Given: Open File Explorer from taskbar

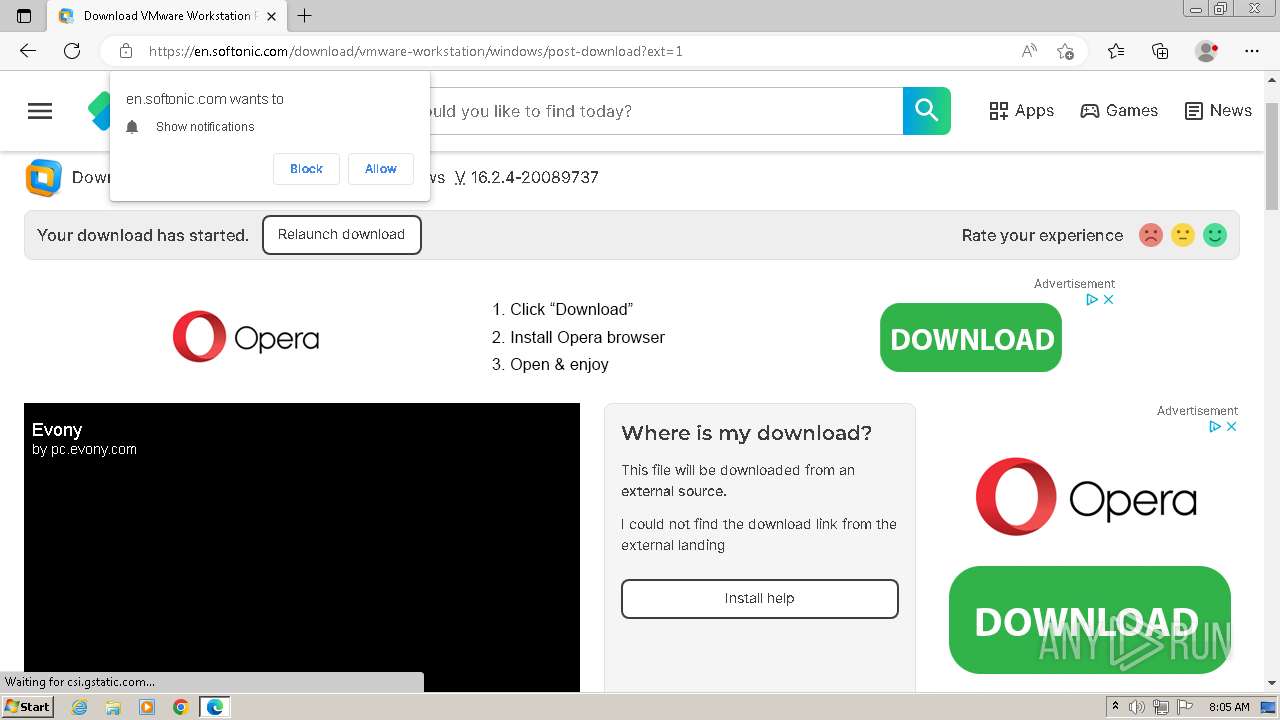Looking at the screenshot, I should pos(113,707).
